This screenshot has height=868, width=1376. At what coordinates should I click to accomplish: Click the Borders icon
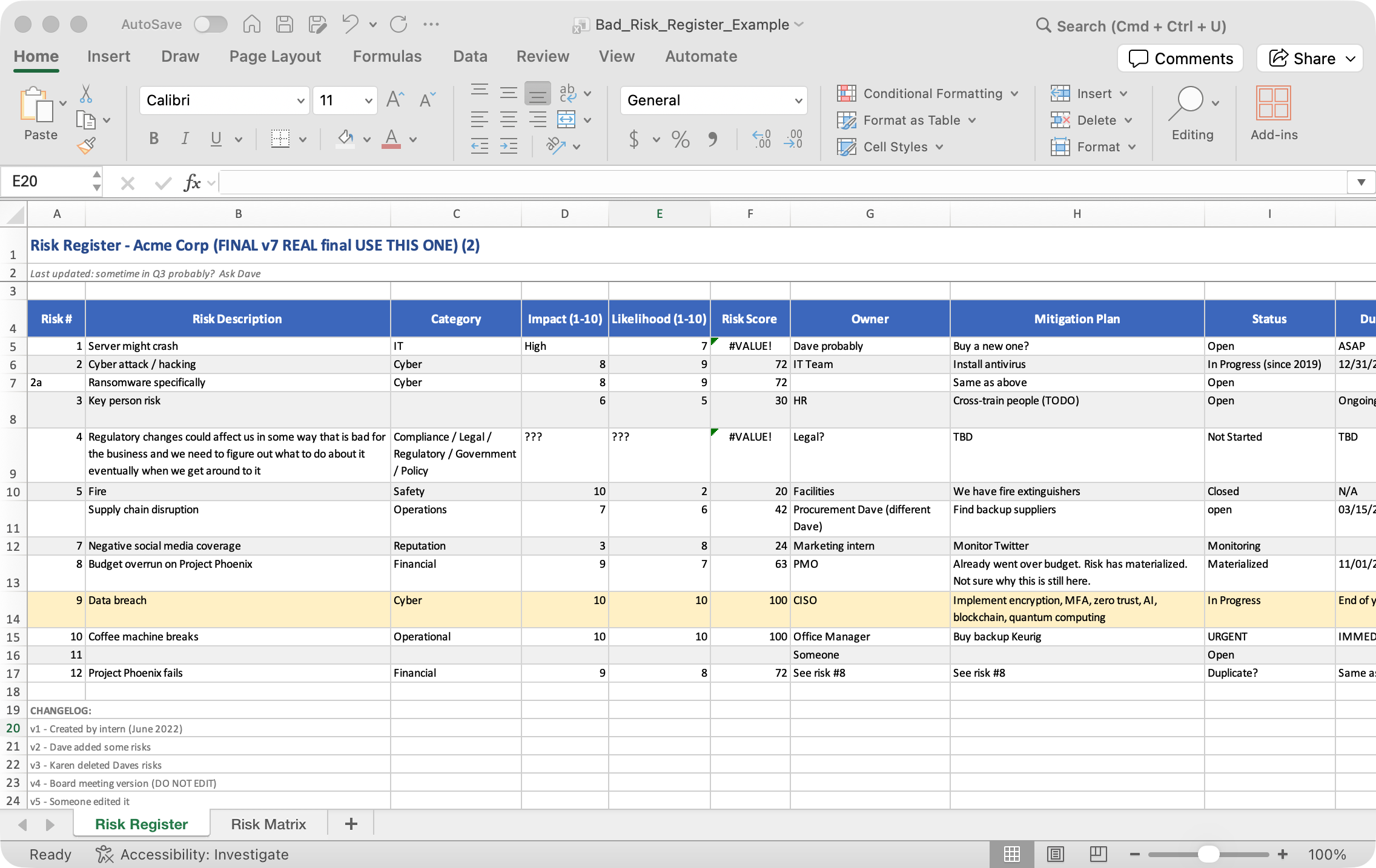pos(280,139)
